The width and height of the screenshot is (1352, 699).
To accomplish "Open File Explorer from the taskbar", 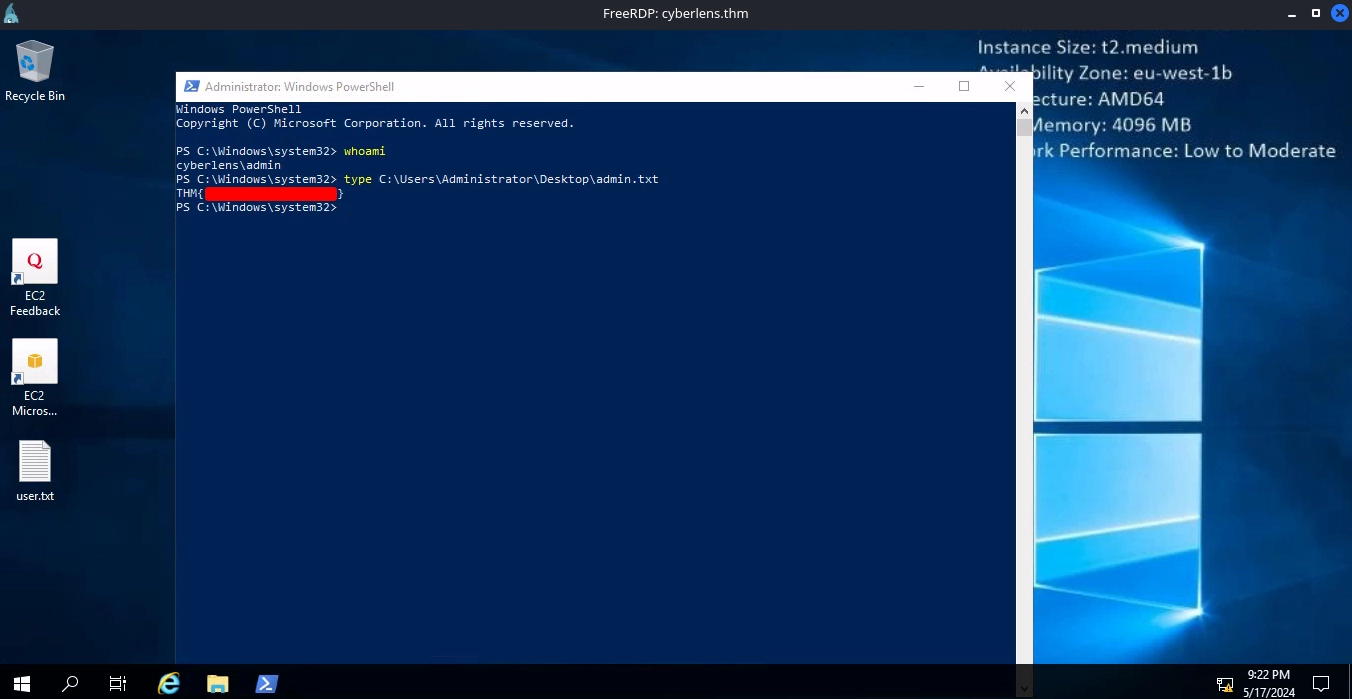I will (217, 684).
